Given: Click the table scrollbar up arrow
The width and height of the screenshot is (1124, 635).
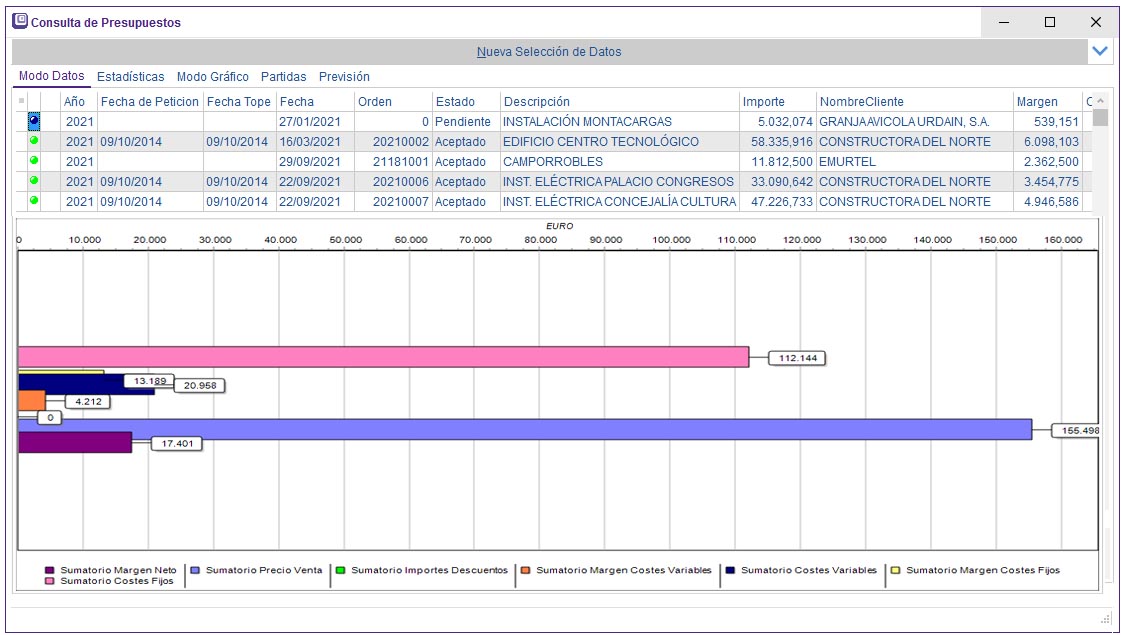Looking at the screenshot, I should pyautogui.click(x=1100, y=101).
